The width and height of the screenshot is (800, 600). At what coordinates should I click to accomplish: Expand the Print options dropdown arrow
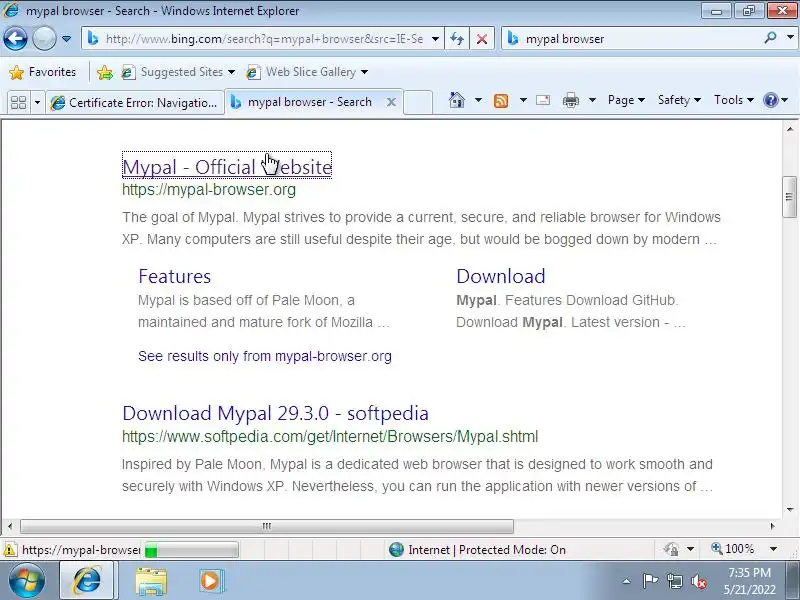pyautogui.click(x=592, y=100)
